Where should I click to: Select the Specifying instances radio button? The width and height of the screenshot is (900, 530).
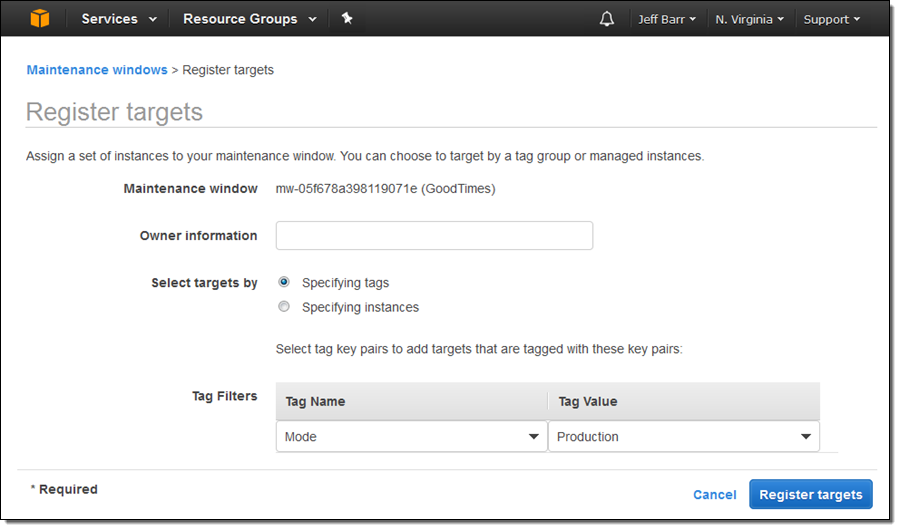pos(284,307)
